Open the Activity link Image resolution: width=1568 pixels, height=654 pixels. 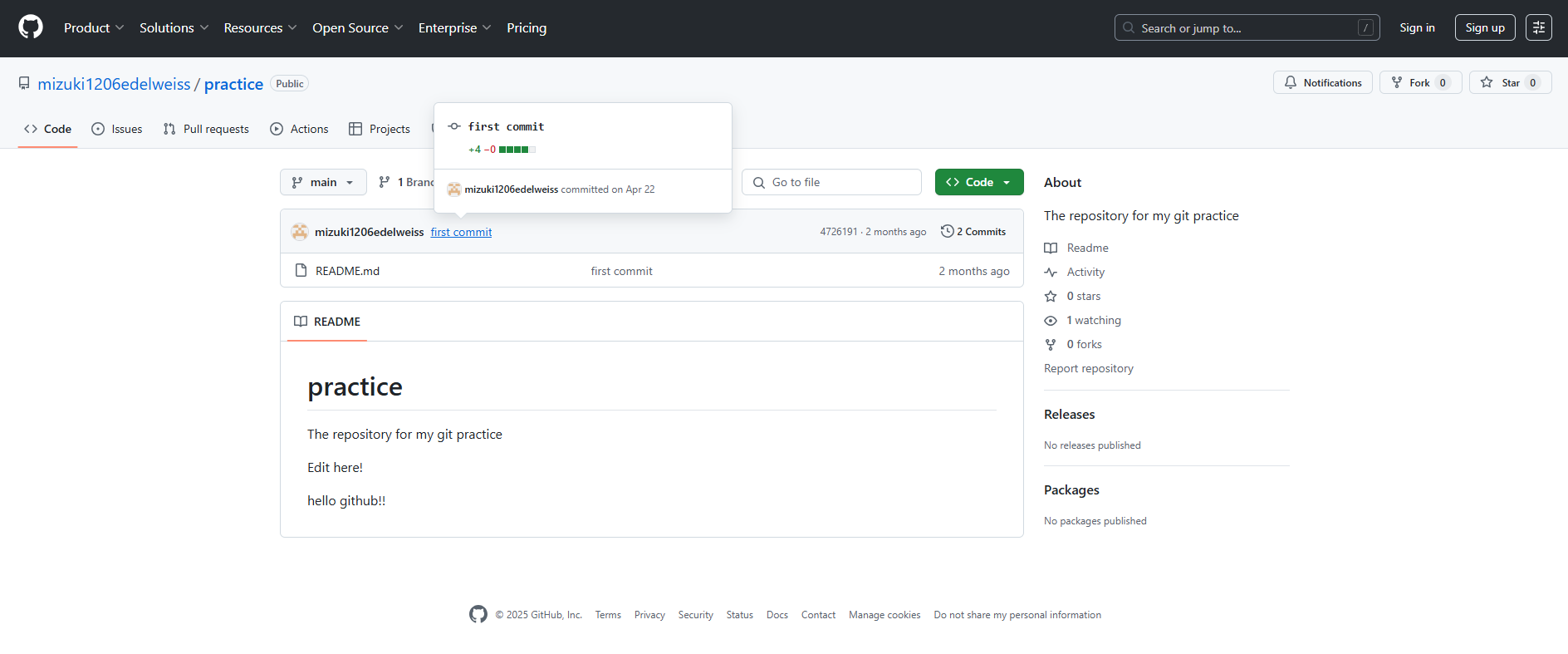pyautogui.click(x=1085, y=272)
